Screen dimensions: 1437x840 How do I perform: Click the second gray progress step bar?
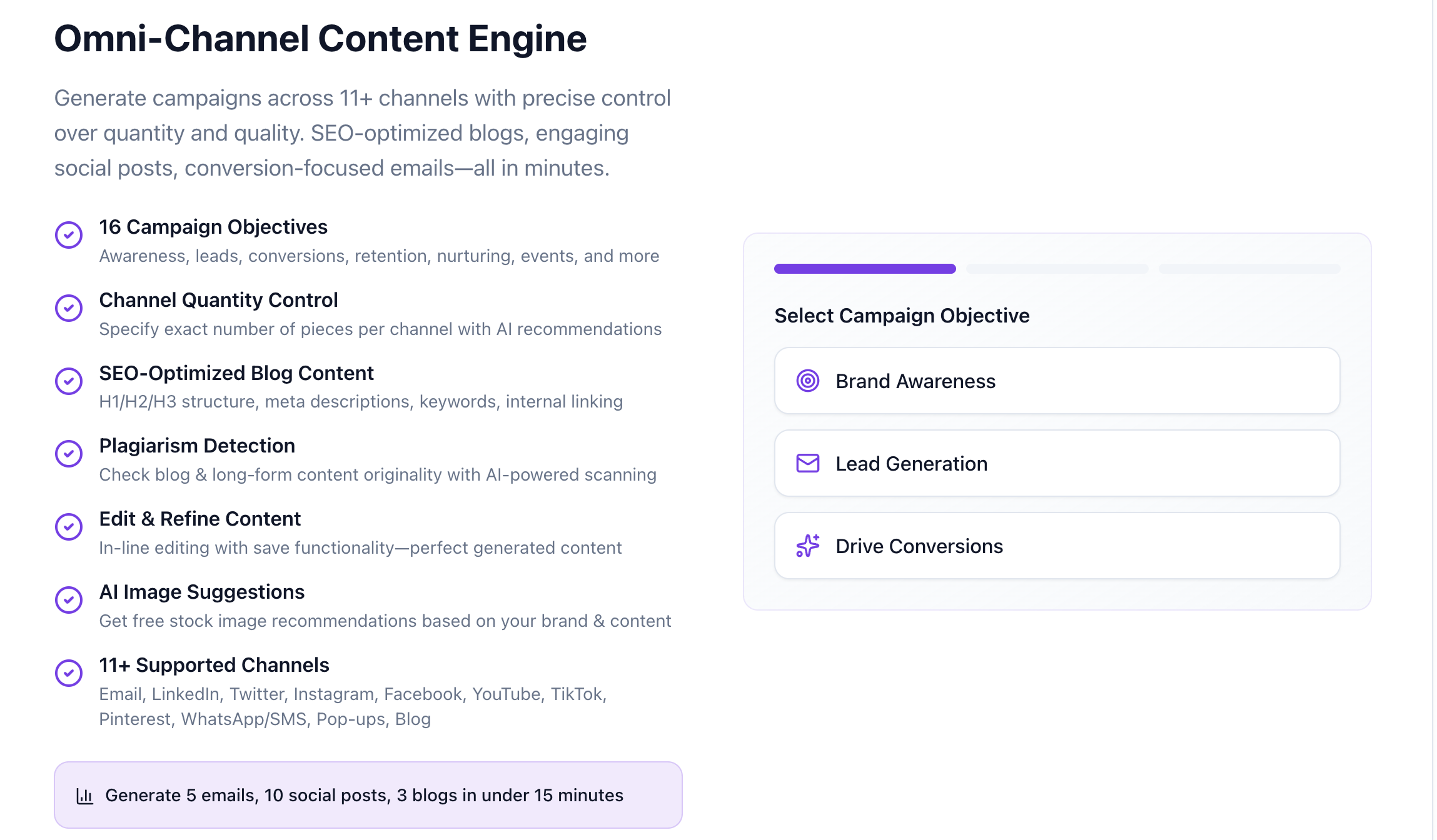point(1057,269)
